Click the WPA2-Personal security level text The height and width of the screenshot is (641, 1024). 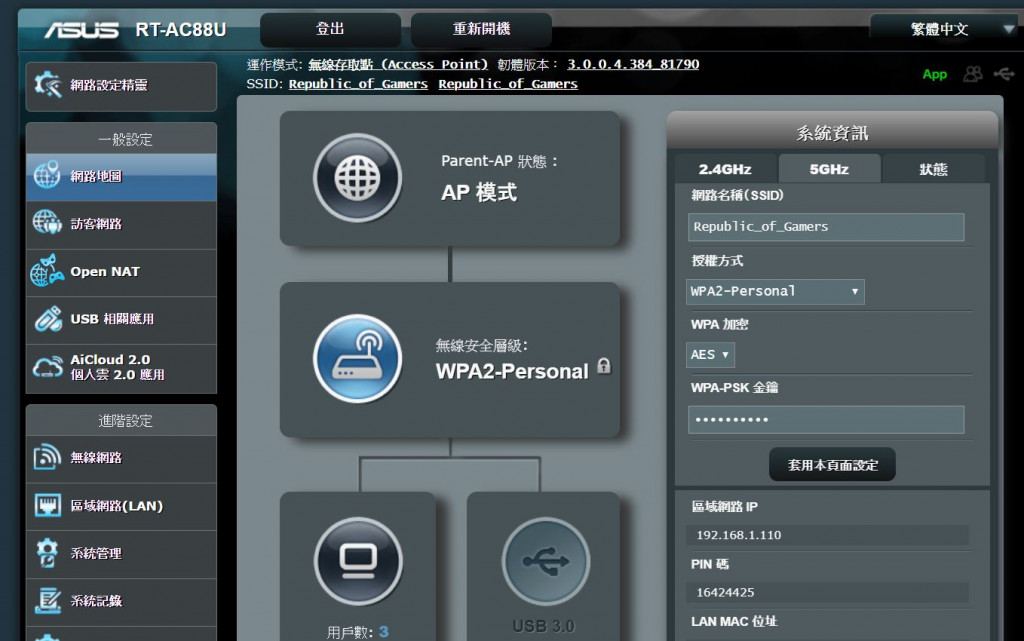512,371
